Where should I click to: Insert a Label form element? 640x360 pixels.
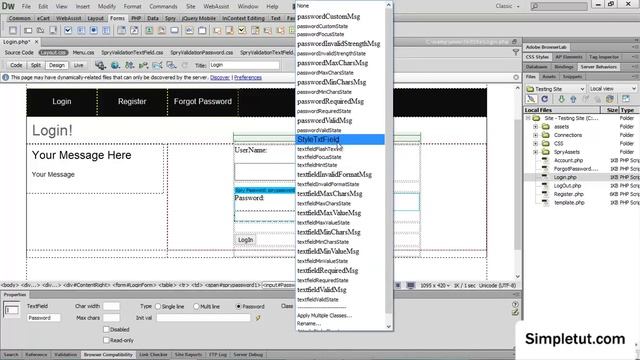click(189, 31)
